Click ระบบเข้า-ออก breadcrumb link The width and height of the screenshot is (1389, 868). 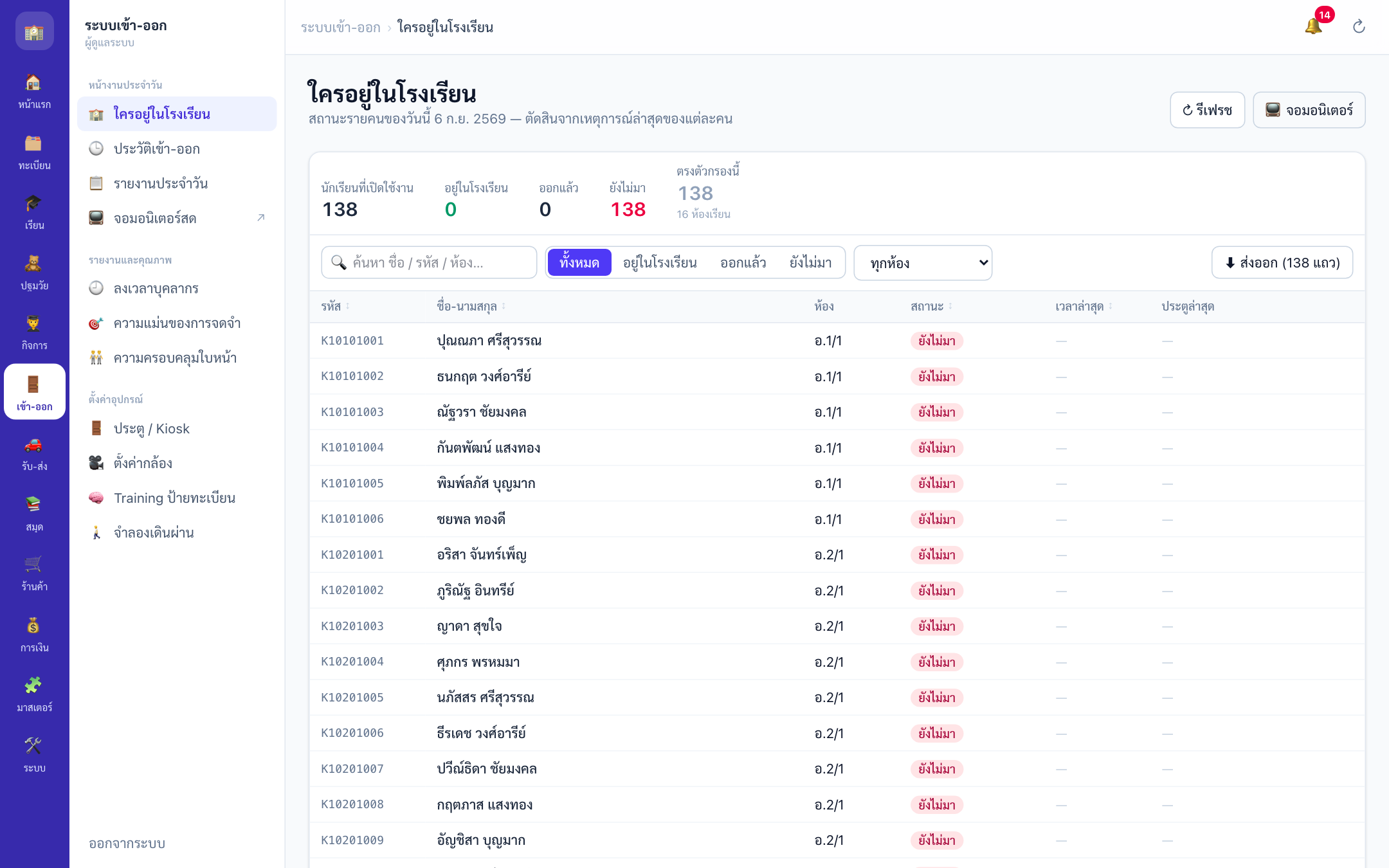[341, 27]
